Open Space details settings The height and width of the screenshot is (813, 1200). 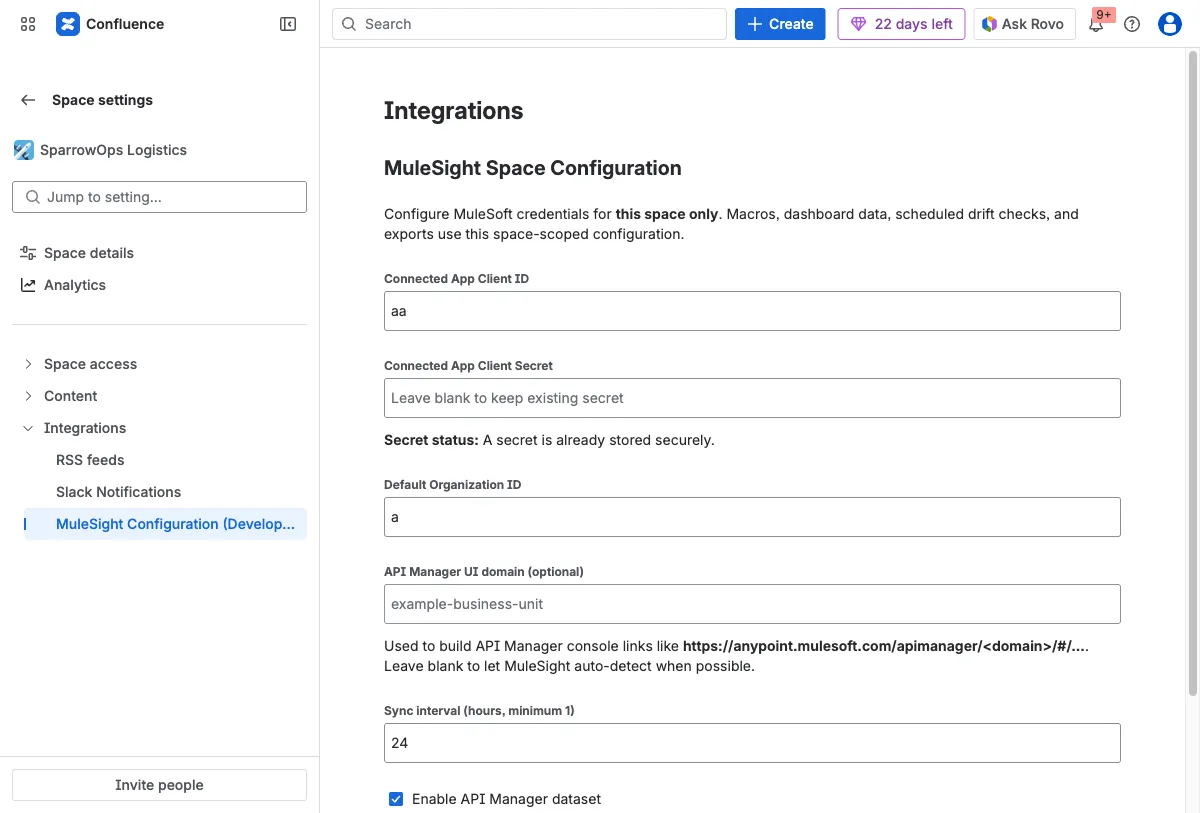88,252
